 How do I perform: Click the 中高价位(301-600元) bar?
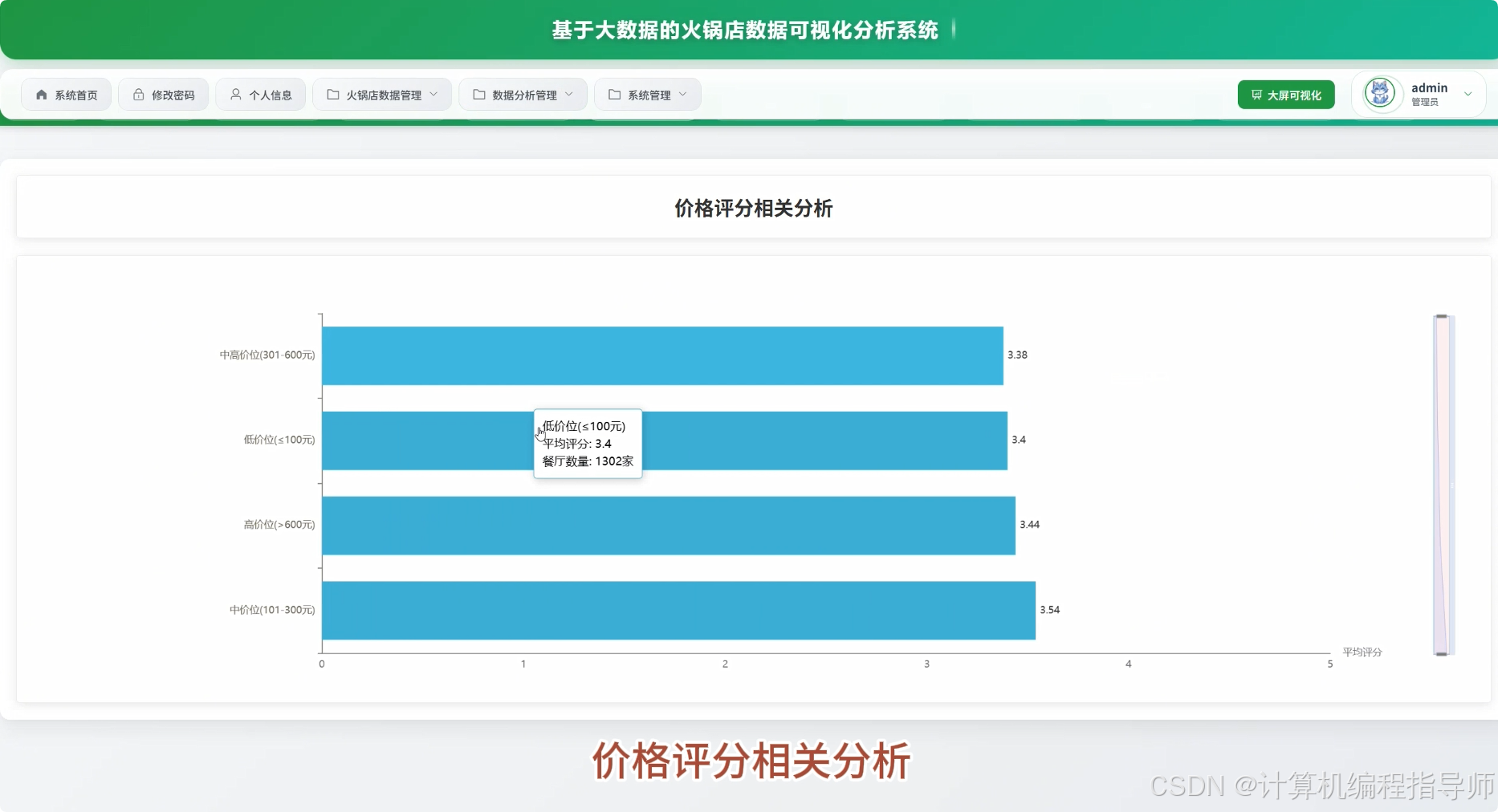(x=663, y=355)
